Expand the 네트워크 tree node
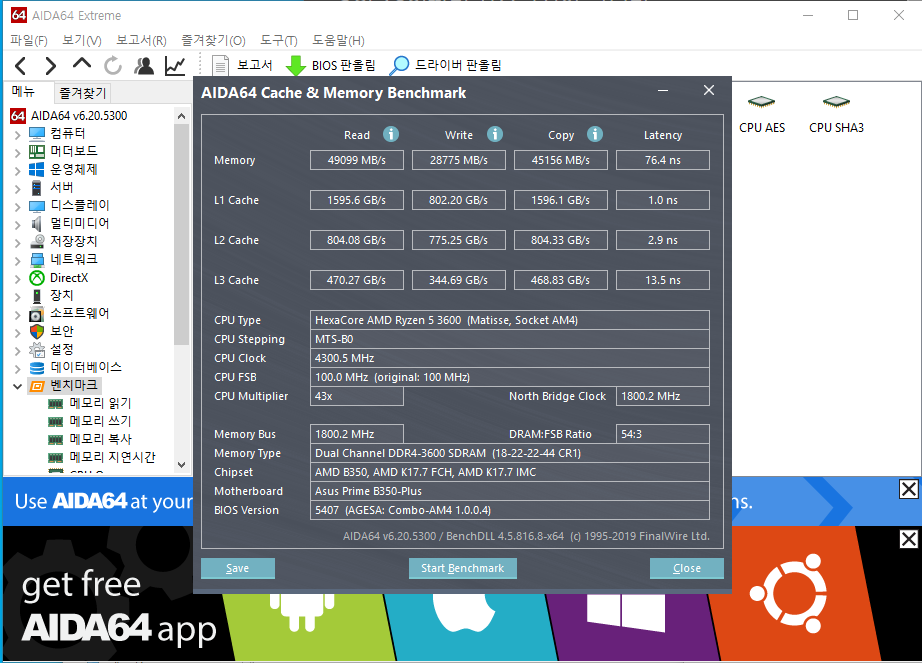This screenshot has height=664, width=922. [x=18, y=261]
